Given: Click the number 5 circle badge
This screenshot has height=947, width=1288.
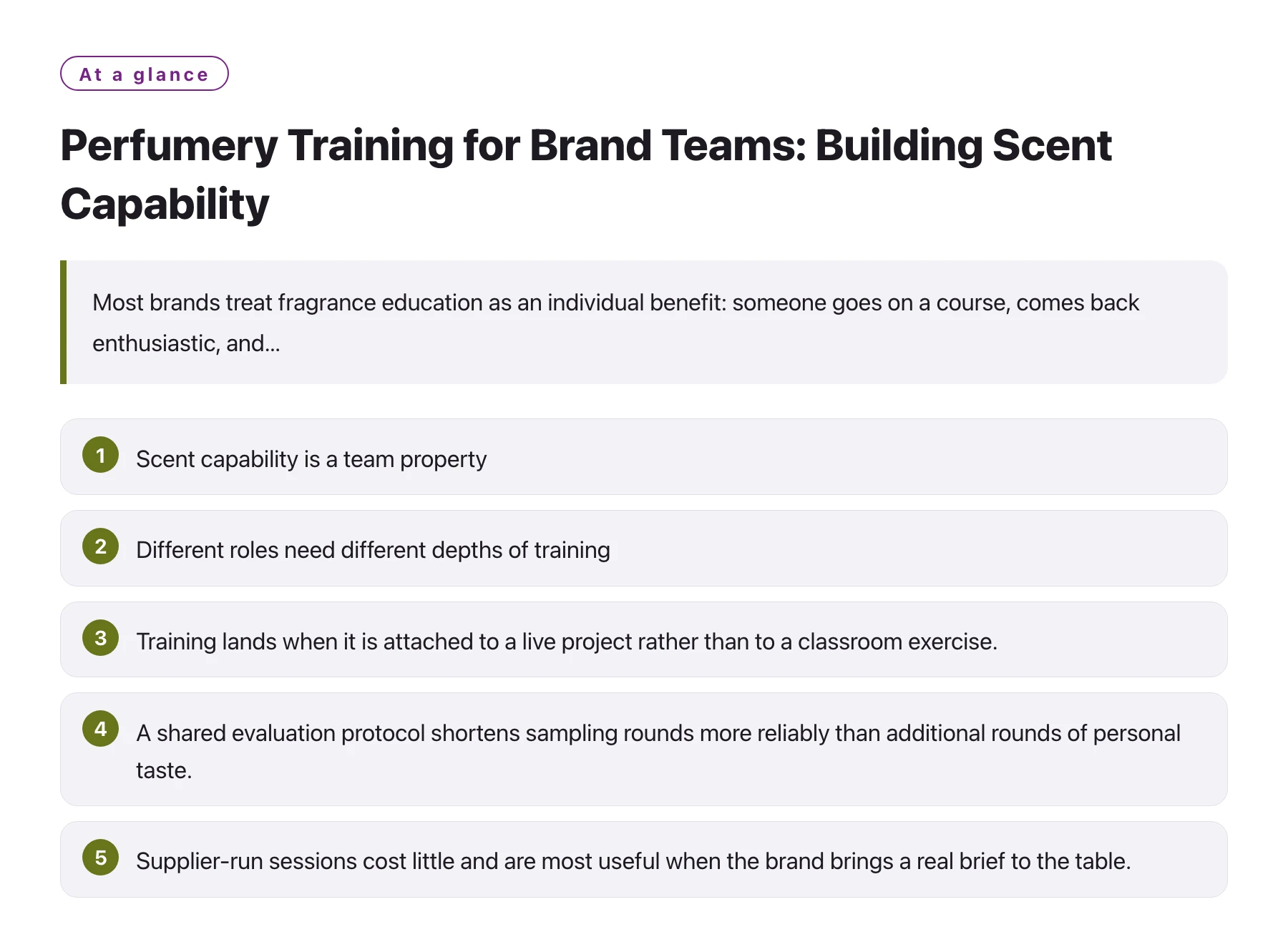Looking at the screenshot, I should pos(100,858).
